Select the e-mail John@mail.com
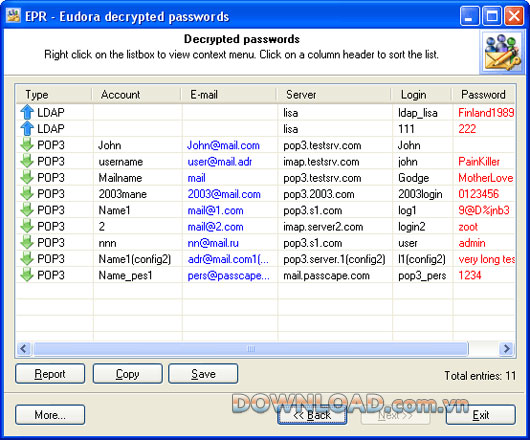The width and height of the screenshot is (530, 440). pos(223,145)
